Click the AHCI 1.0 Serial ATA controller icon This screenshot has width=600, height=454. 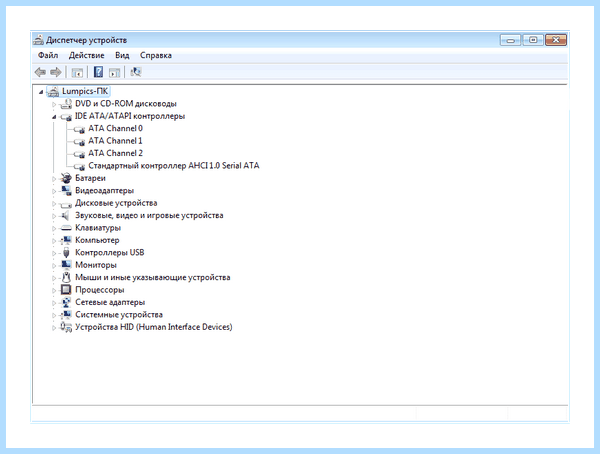pos(79,166)
